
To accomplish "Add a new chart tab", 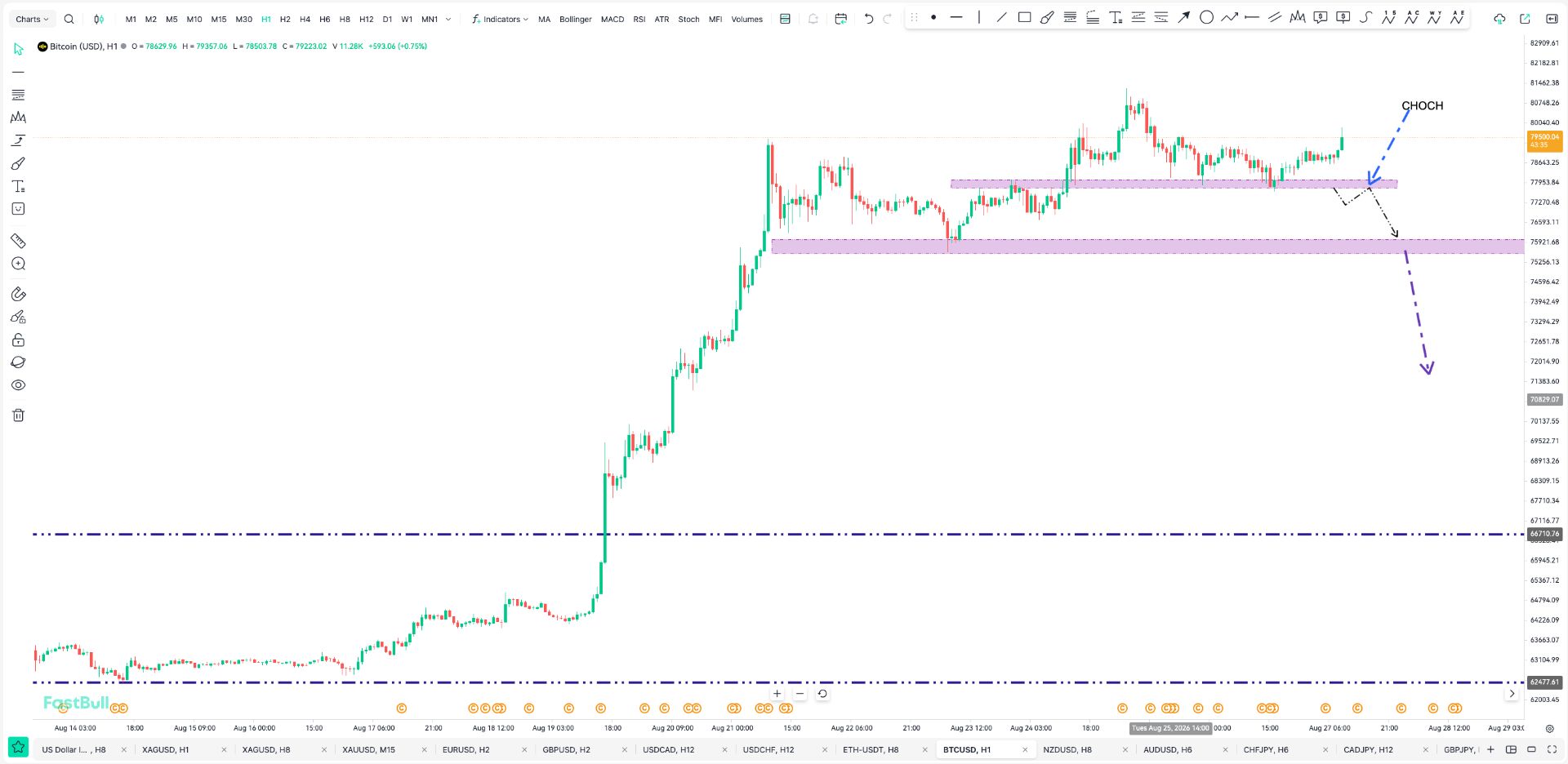I will pyautogui.click(x=1490, y=749).
